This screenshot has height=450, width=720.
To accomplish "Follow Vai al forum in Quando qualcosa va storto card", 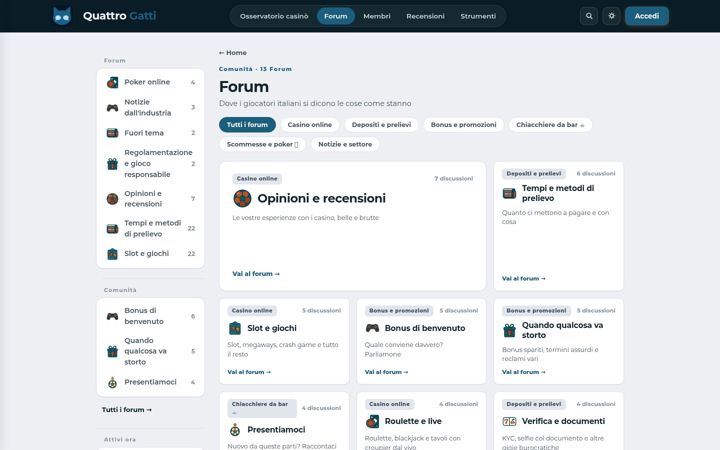I will pos(523,372).
